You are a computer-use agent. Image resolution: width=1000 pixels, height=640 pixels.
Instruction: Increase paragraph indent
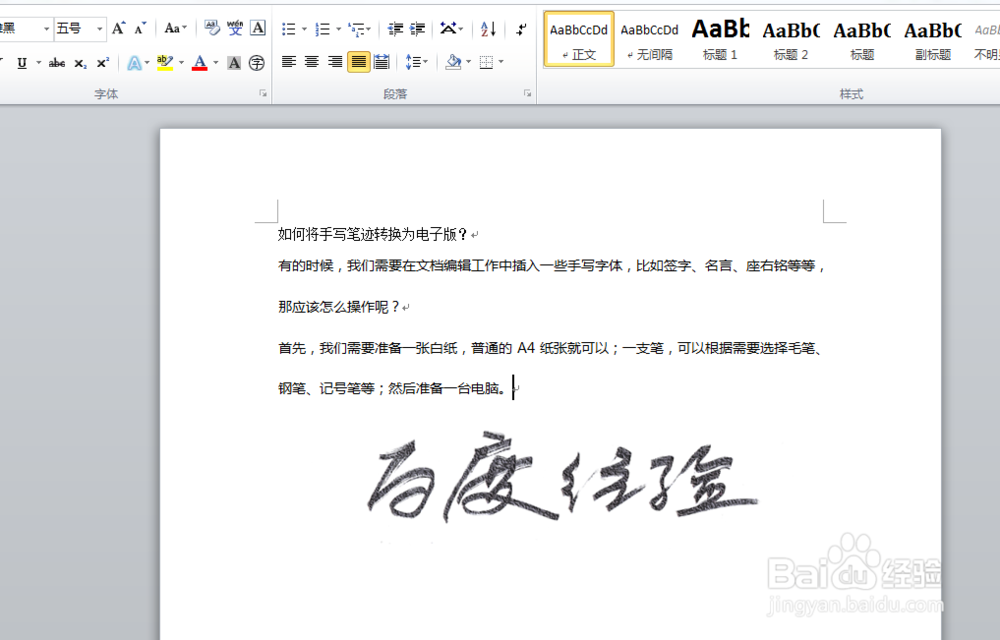point(417,29)
